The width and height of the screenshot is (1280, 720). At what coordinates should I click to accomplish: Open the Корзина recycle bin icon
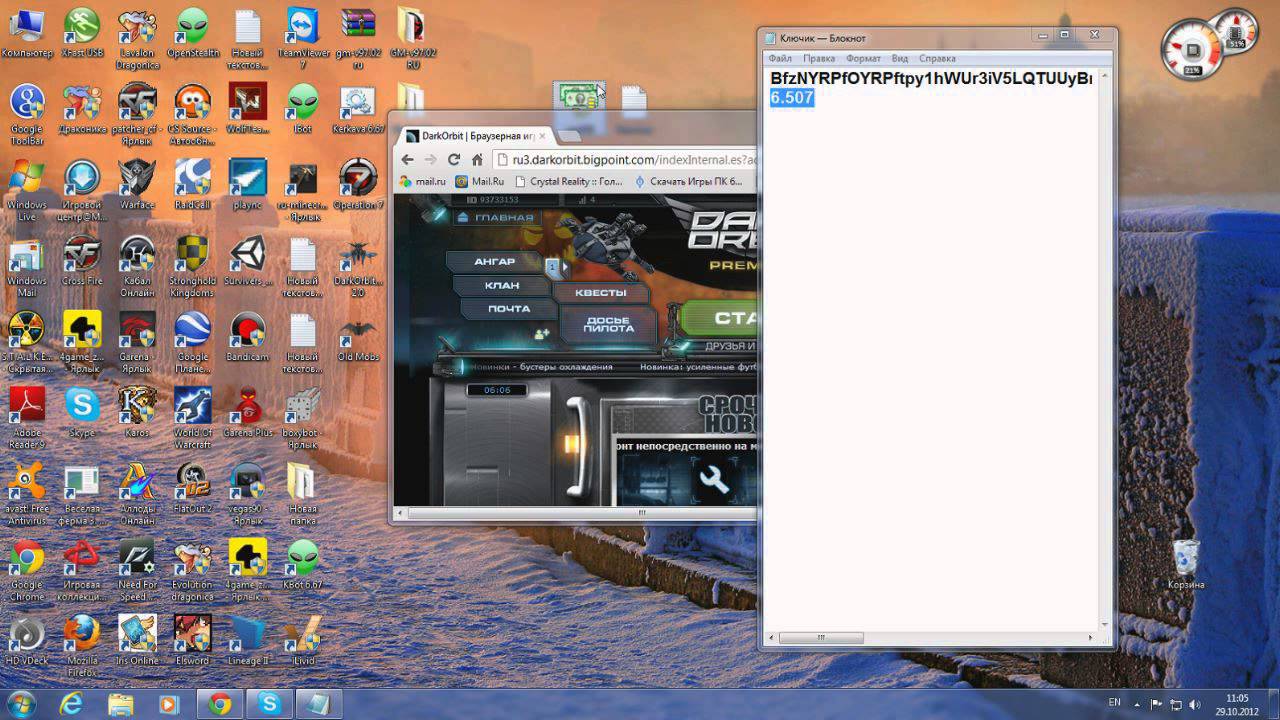click(x=1186, y=564)
